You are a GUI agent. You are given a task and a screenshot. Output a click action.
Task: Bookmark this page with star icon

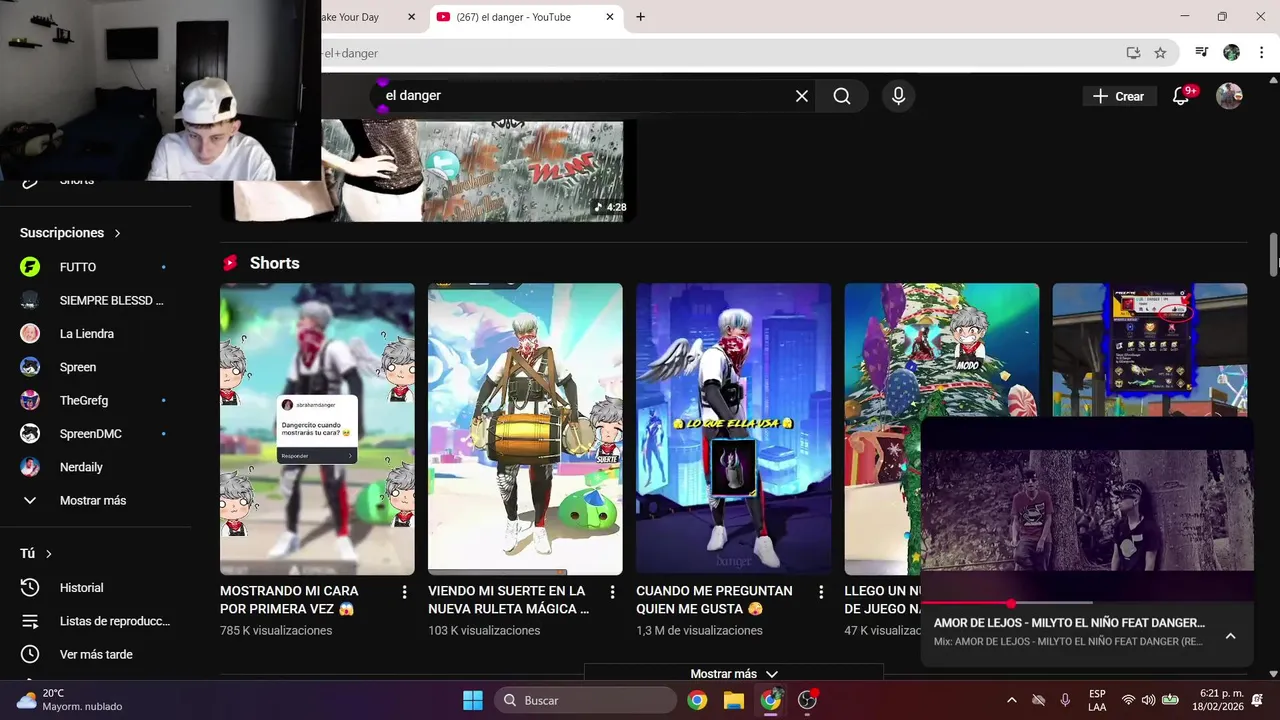[1160, 53]
